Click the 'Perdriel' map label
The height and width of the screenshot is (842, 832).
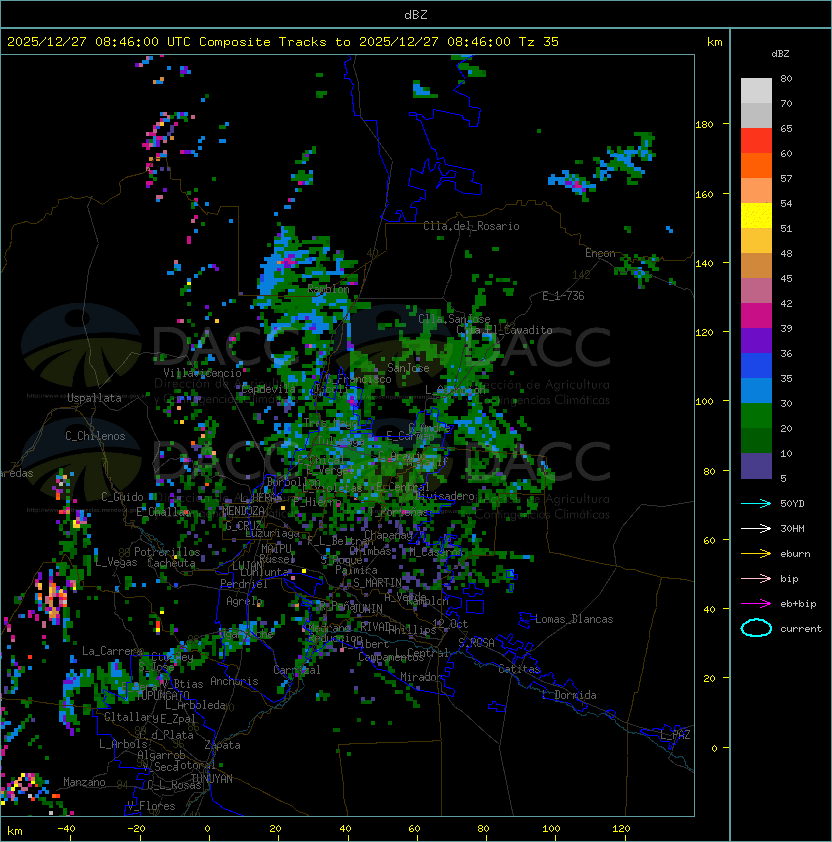[244, 584]
